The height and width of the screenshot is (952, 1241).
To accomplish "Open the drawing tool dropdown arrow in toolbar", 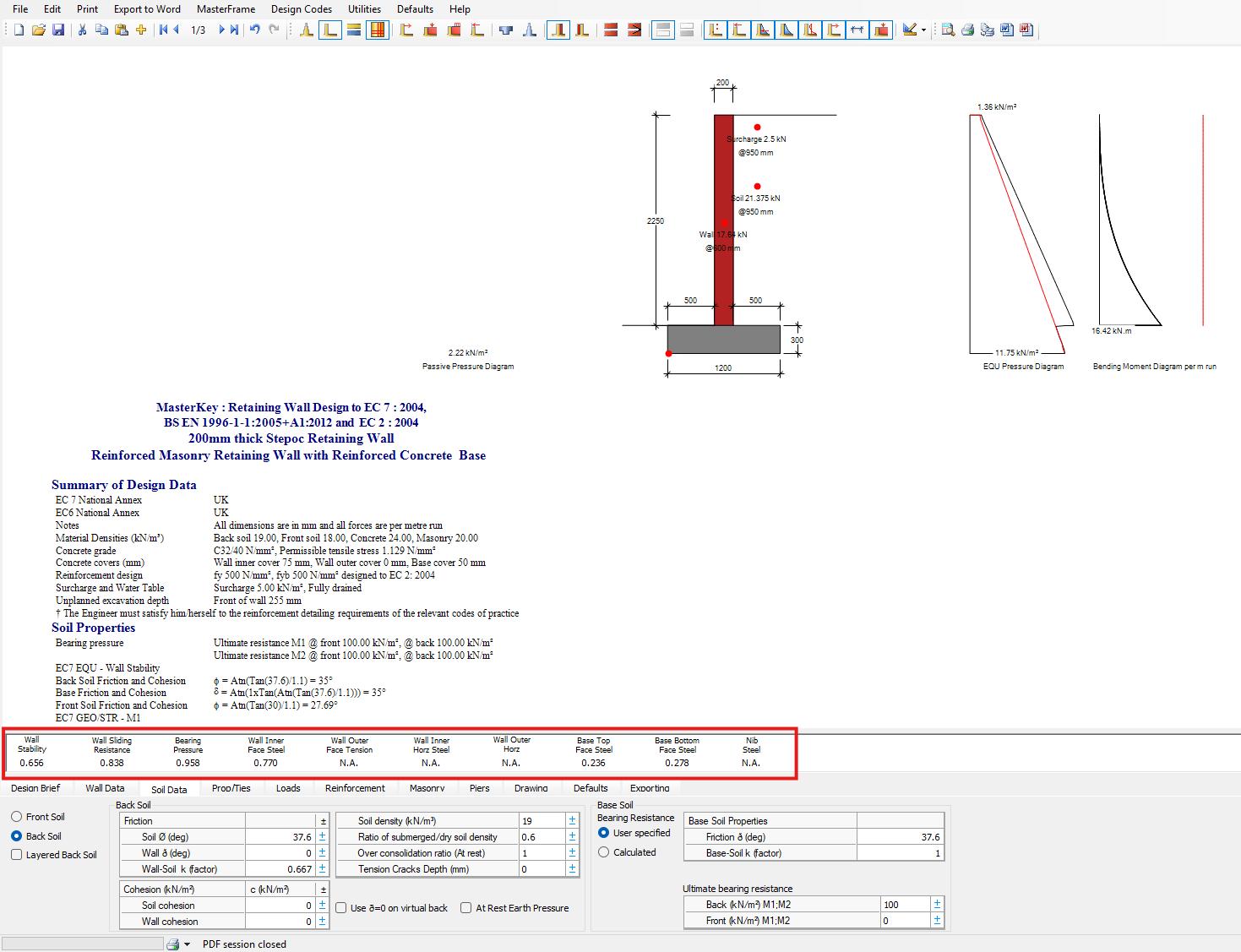I will (923, 30).
